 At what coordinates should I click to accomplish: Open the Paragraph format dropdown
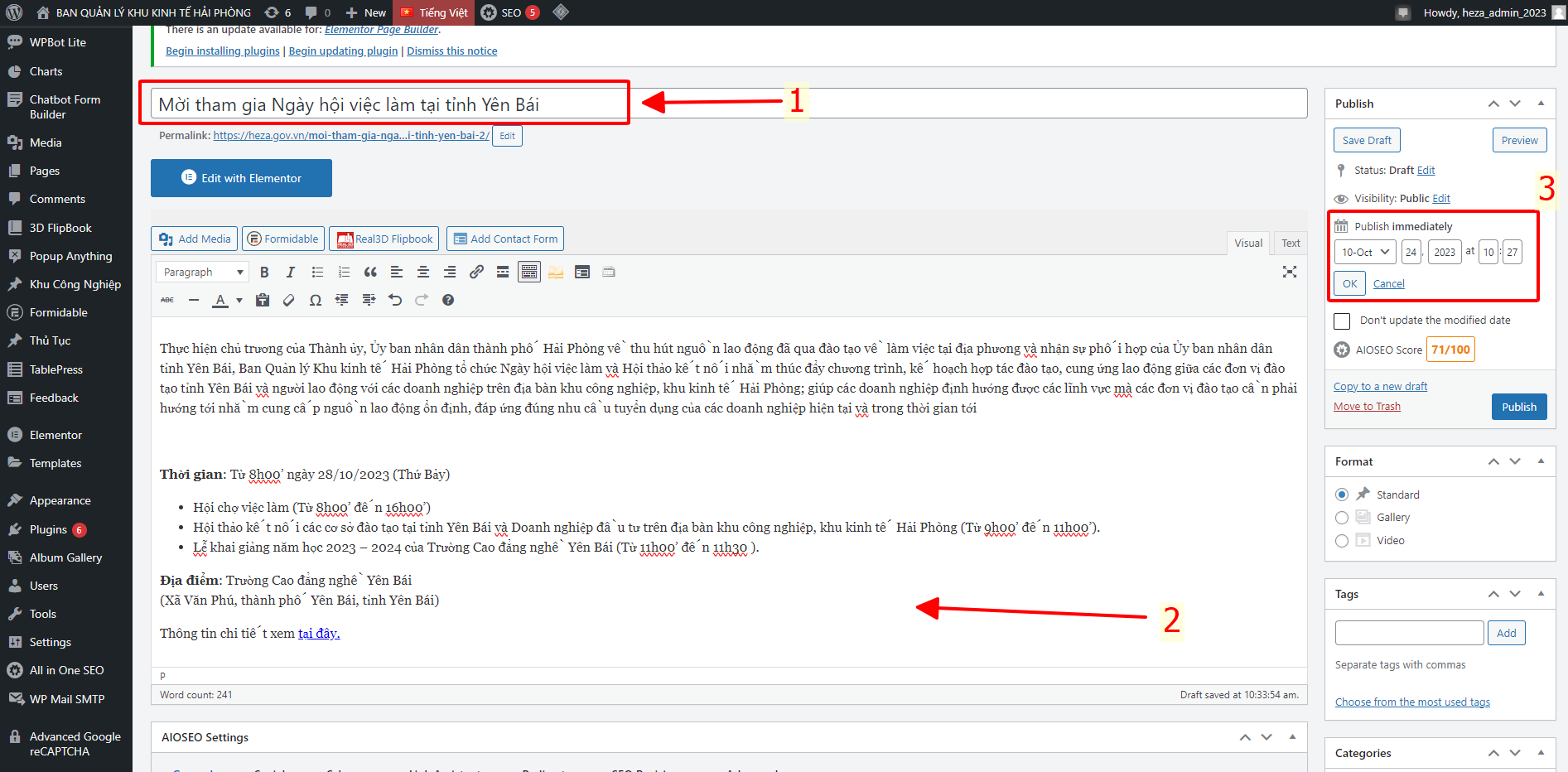(202, 273)
